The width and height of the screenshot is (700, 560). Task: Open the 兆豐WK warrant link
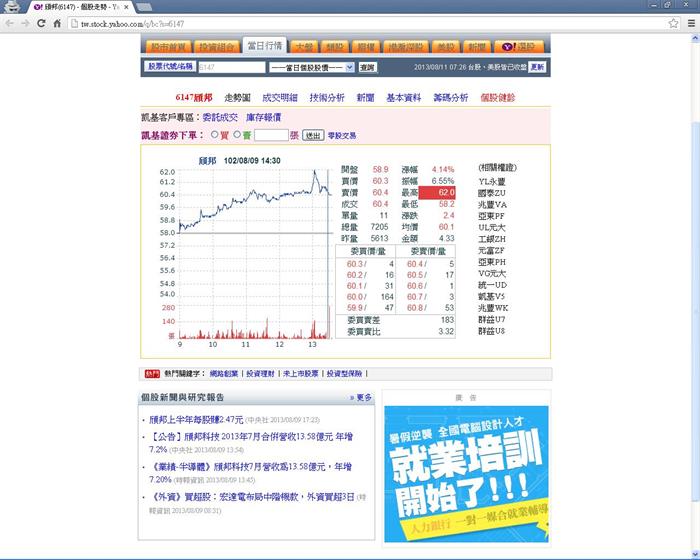pos(493,308)
